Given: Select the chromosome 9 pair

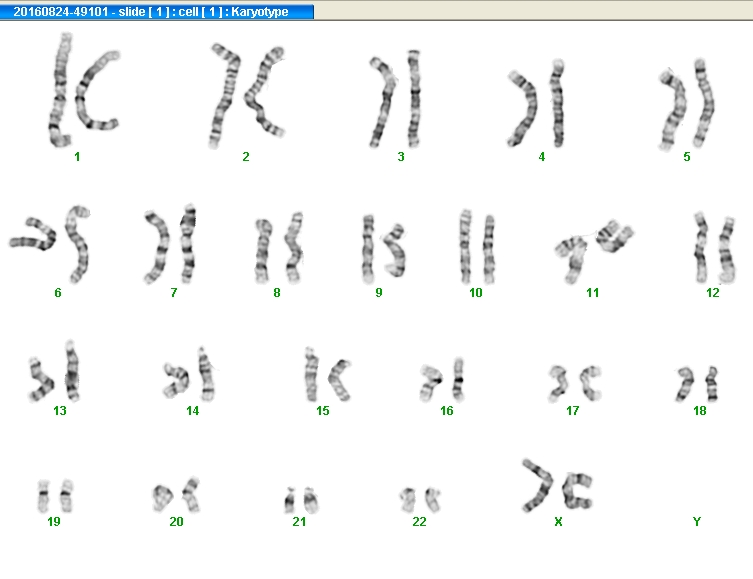Looking at the screenshot, I should pos(384,249).
